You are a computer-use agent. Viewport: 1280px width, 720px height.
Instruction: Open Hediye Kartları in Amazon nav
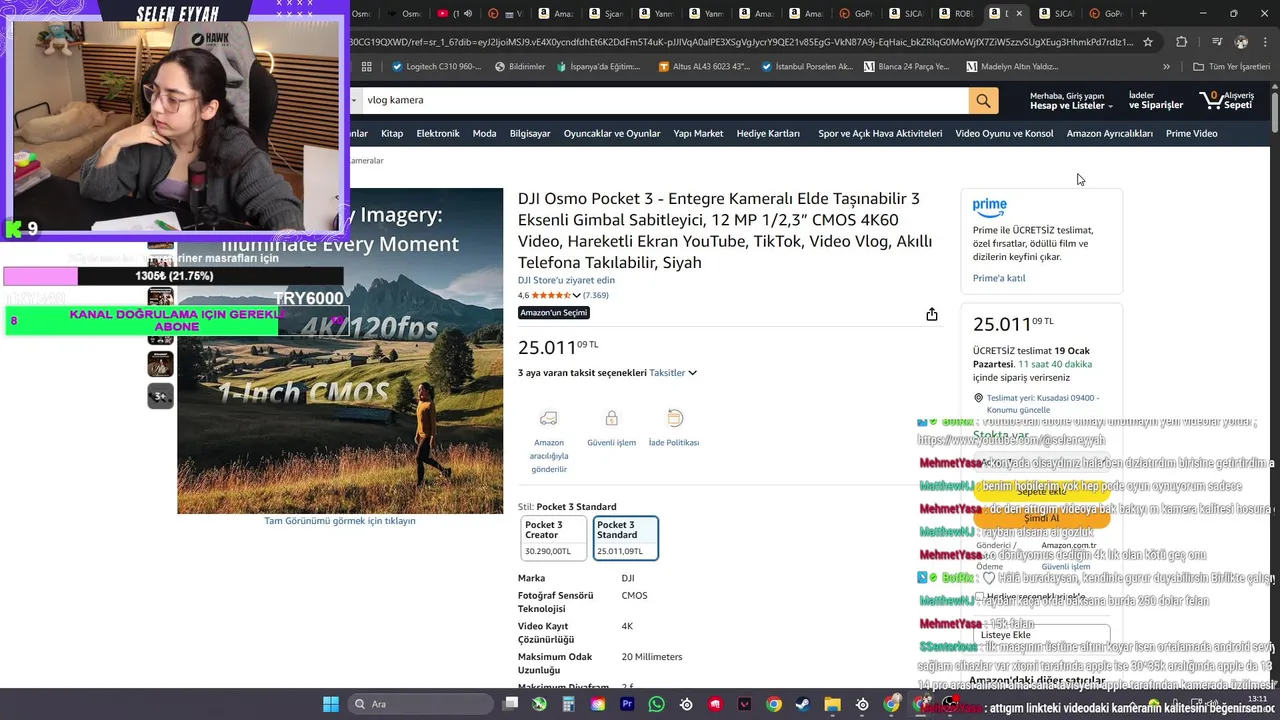[768, 134]
